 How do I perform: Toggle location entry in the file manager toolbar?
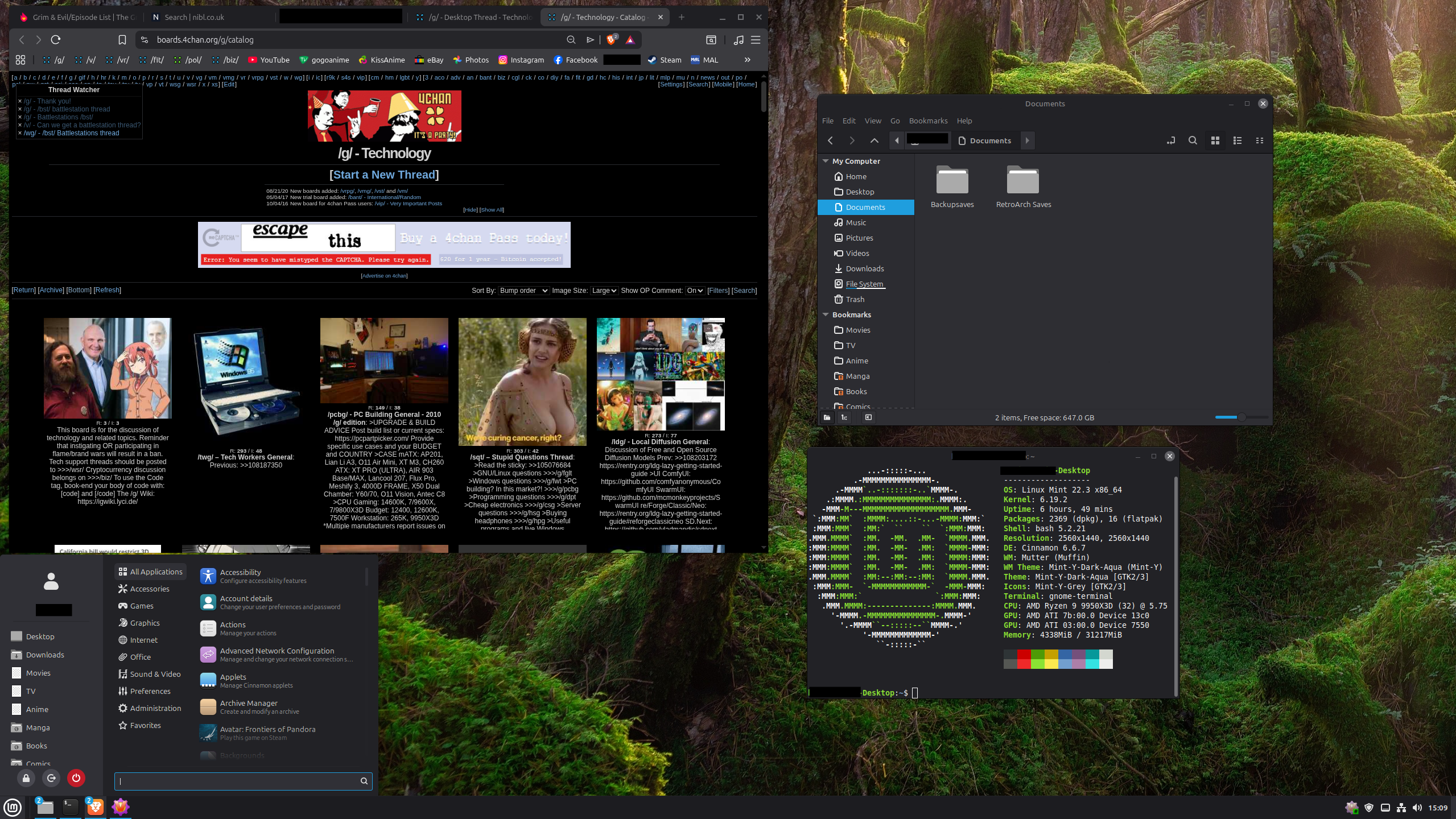coord(1170,140)
